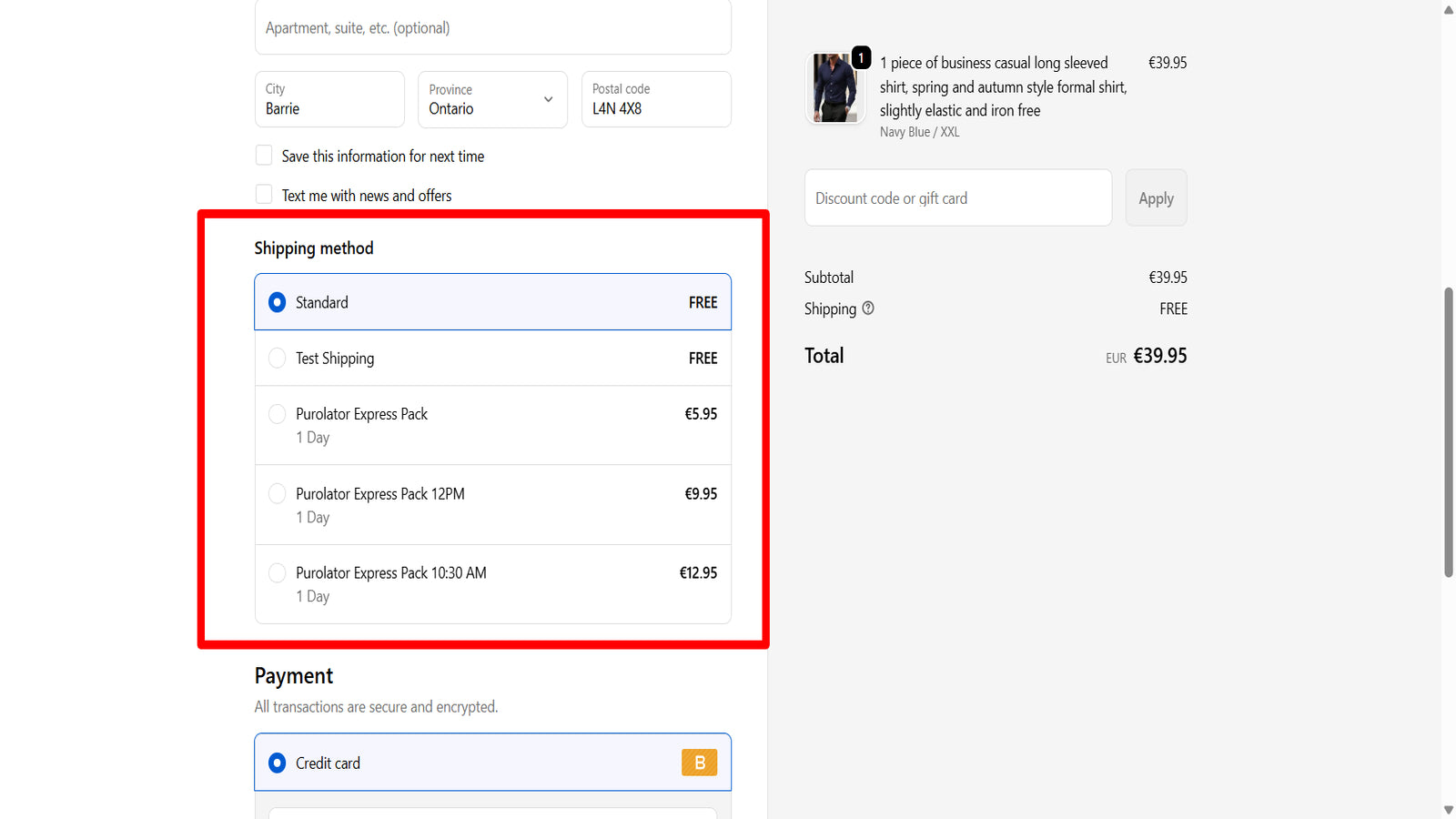
Task: Click the Apply discount button
Action: click(x=1156, y=197)
